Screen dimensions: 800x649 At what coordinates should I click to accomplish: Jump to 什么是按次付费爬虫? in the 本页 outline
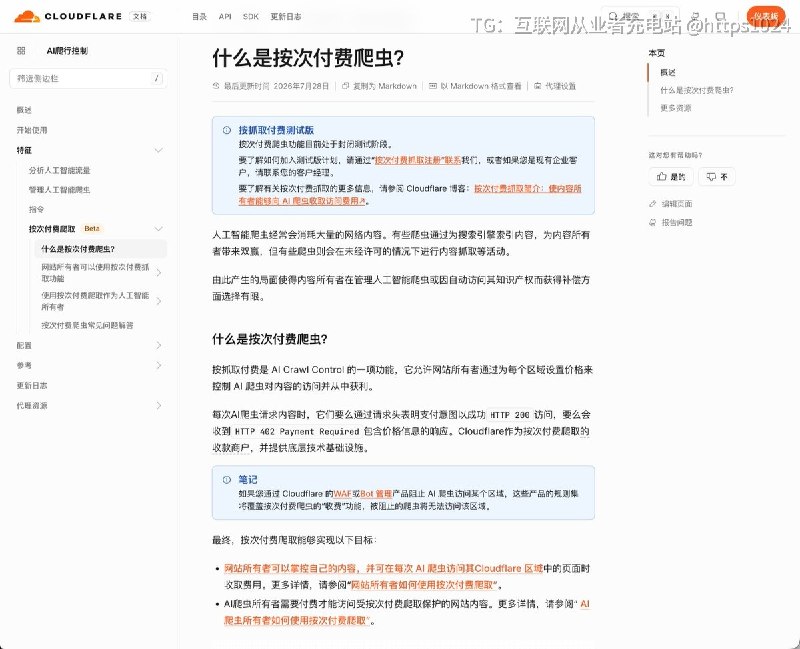tap(696, 90)
